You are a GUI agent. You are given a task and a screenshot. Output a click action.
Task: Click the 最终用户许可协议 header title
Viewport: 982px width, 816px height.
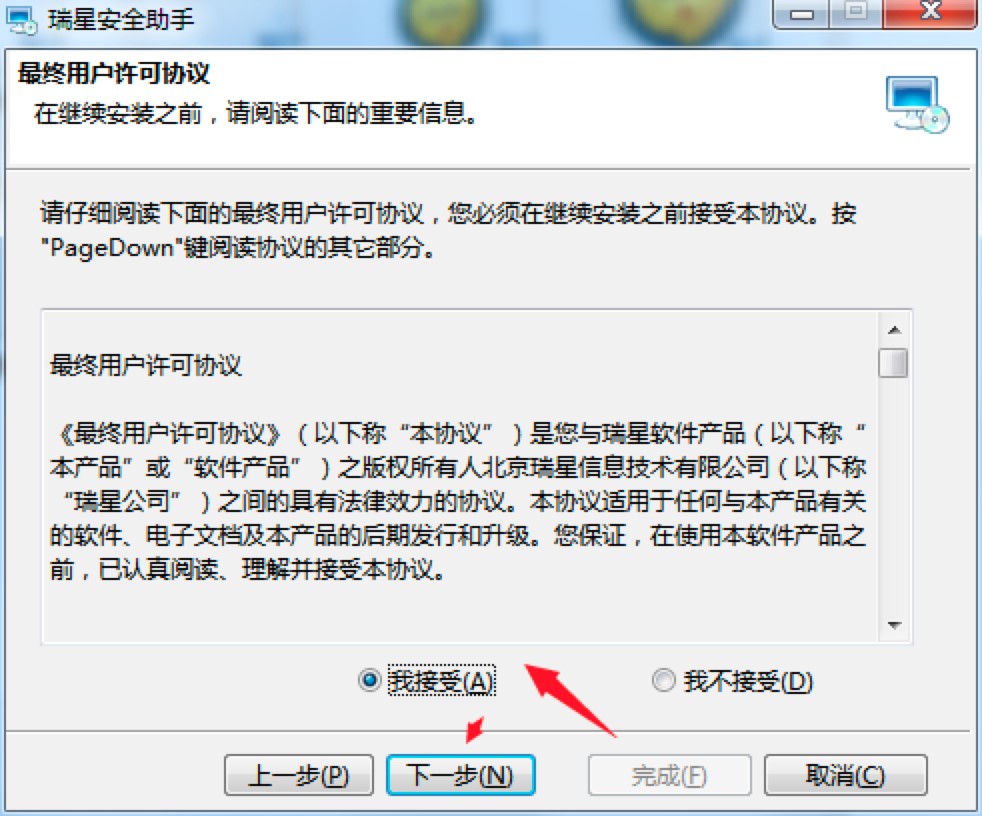113,73
